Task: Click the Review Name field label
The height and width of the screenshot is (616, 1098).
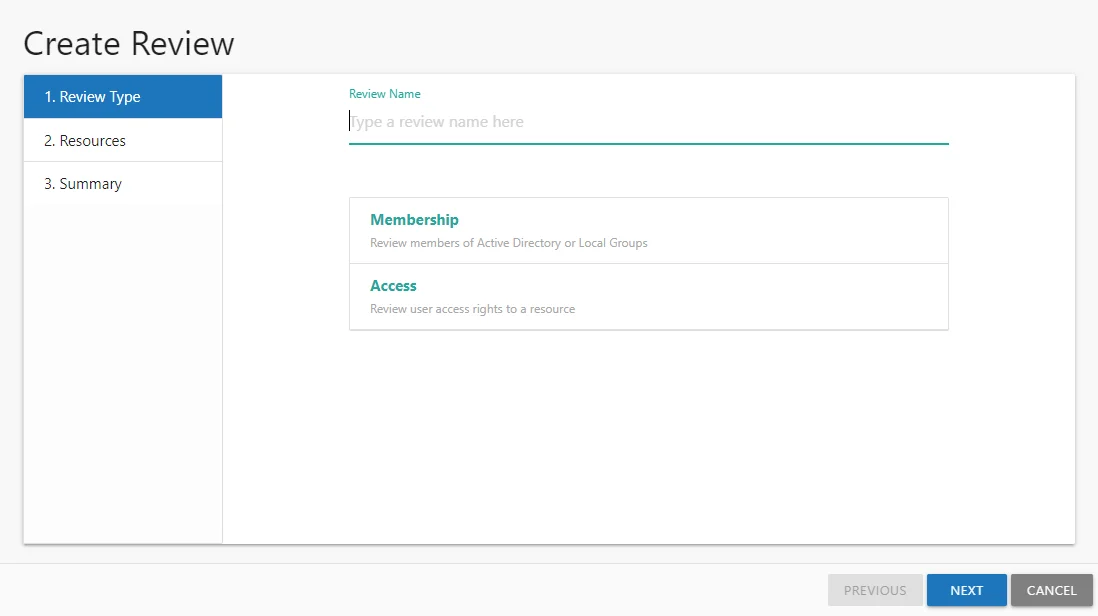Action: [384, 94]
